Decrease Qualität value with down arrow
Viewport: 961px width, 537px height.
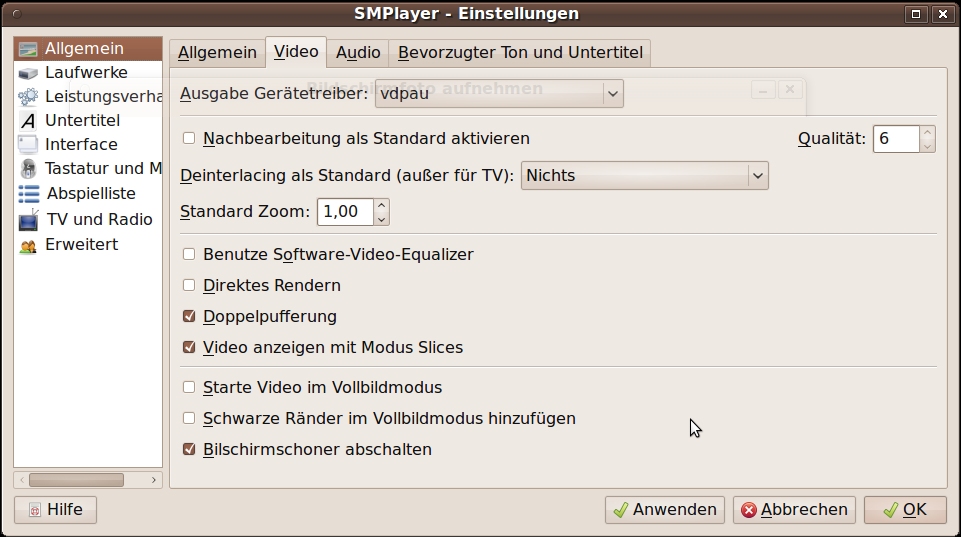pyautogui.click(x=927, y=146)
